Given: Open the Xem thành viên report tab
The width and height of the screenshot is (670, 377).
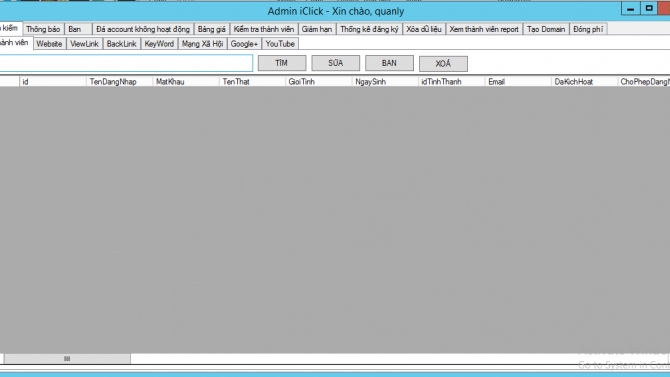Looking at the screenshot, I should [x=484, y=29].
